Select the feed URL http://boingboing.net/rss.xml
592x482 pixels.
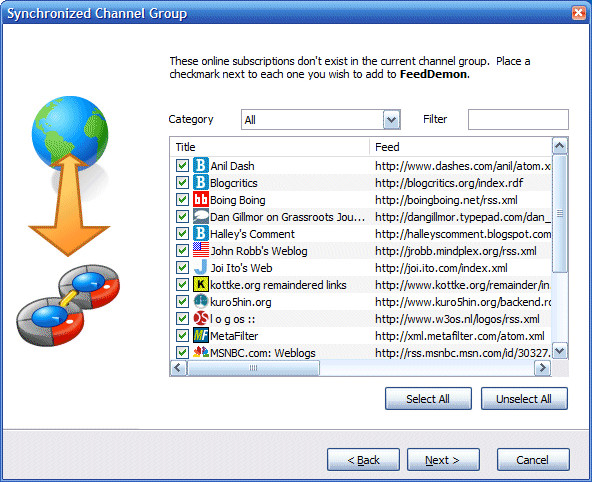pos(446,200)
